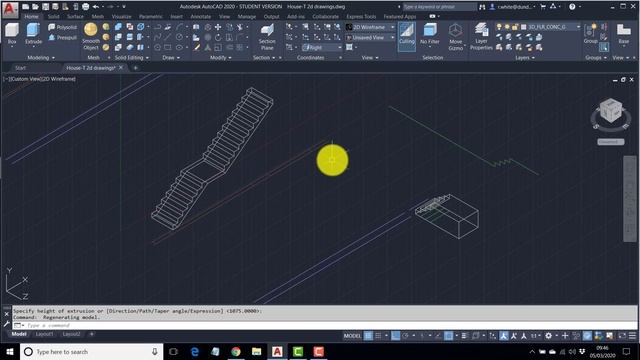The image size is (640, 360).
Task: Click the Extrude tool
Action: click(33, 34)
